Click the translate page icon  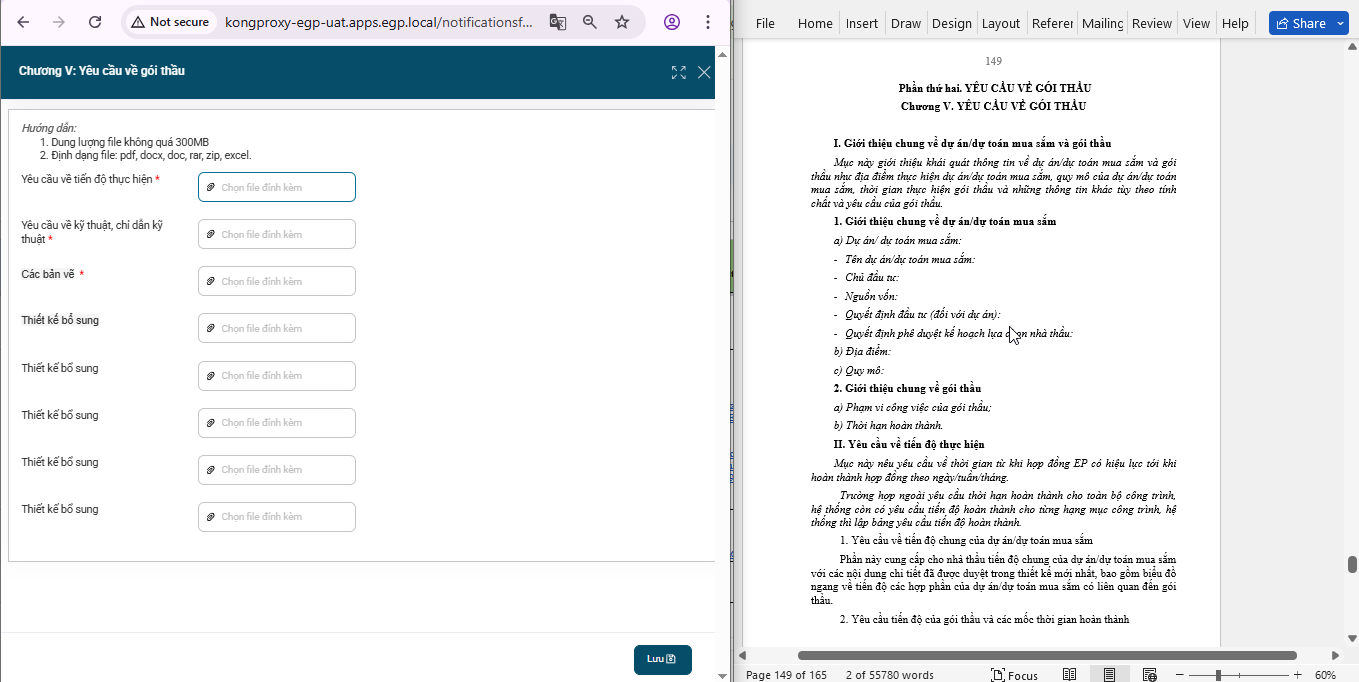[557, 22]
